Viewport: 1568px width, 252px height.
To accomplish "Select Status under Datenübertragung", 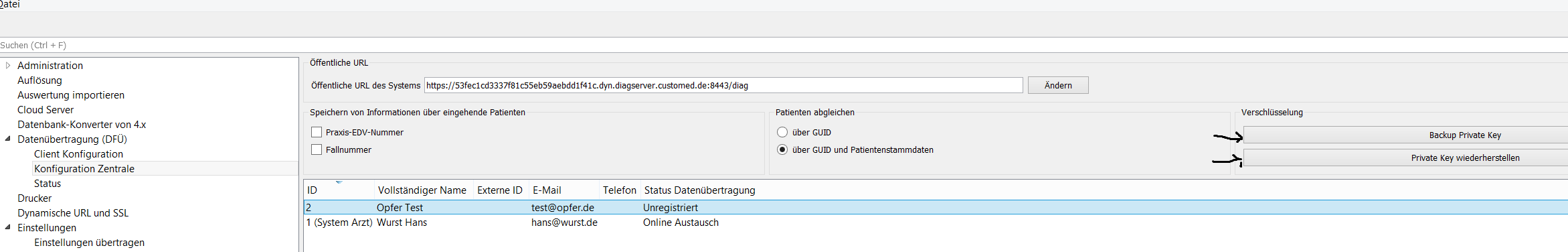I will click(x=48, y=184).
